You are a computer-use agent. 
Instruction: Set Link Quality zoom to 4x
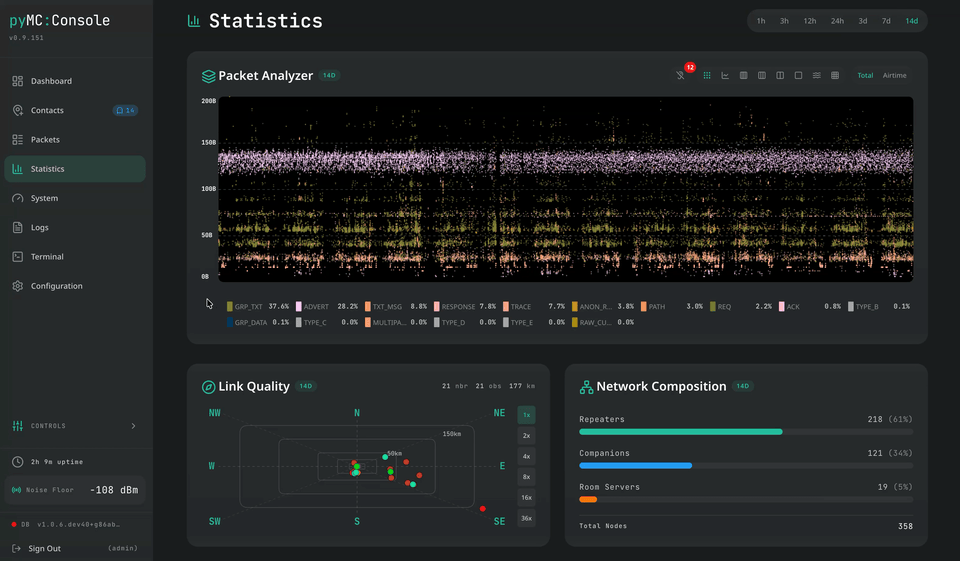[527, 456]
